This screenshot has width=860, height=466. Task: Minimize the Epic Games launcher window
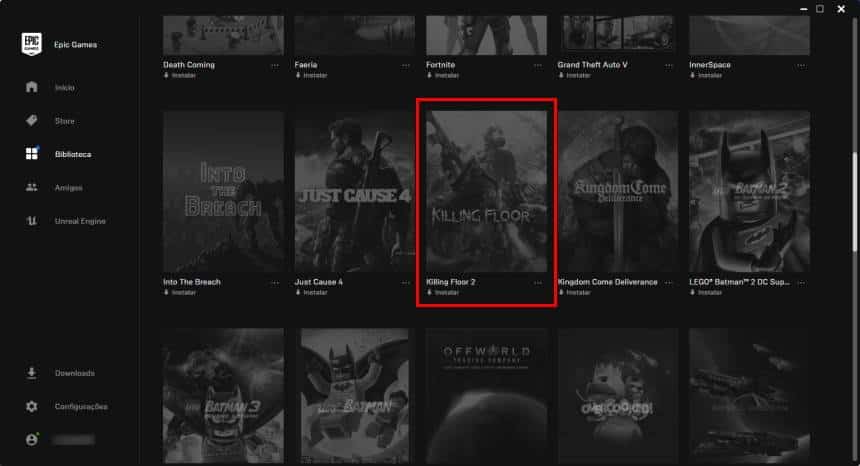(x=804, y=9)
